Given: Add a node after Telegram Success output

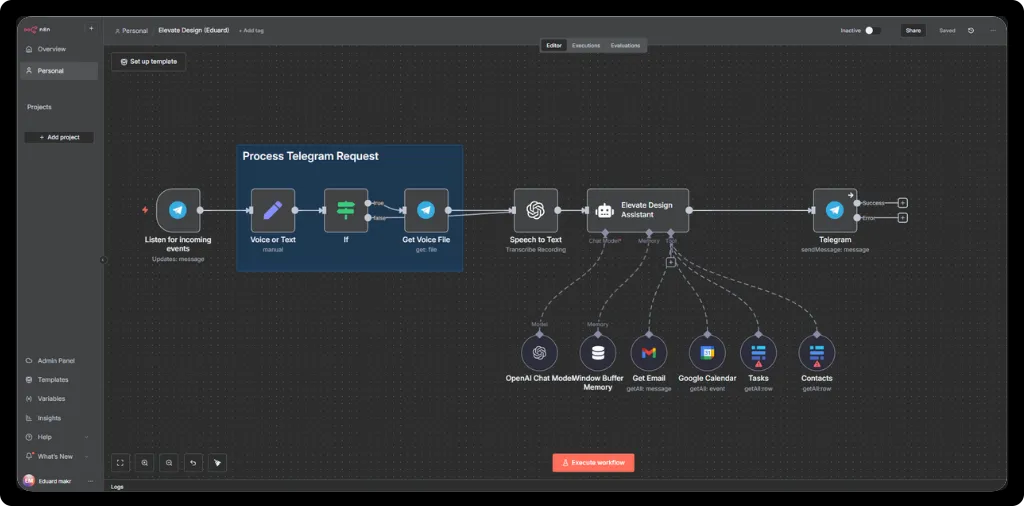Looking at the screenshot, I should point(903,203).
